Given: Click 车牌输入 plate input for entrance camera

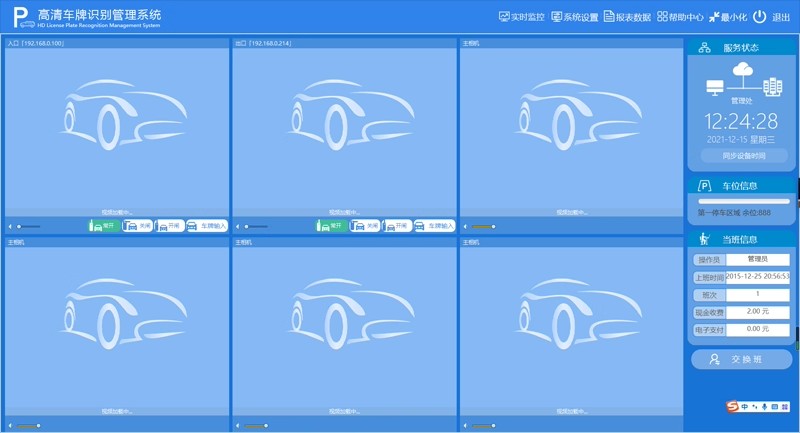Looking at the screenshot, I should [x=208, y=226].
